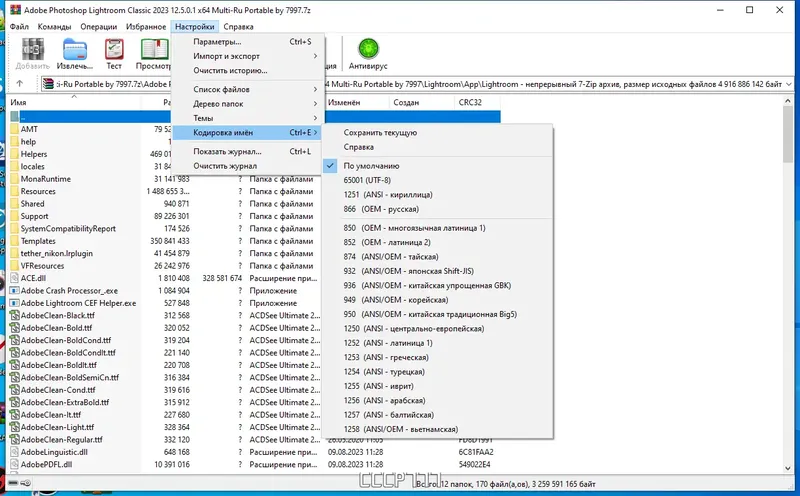800x496 pixels.
Task: Select the AdobePDFL.dll row
Action: 254,464
